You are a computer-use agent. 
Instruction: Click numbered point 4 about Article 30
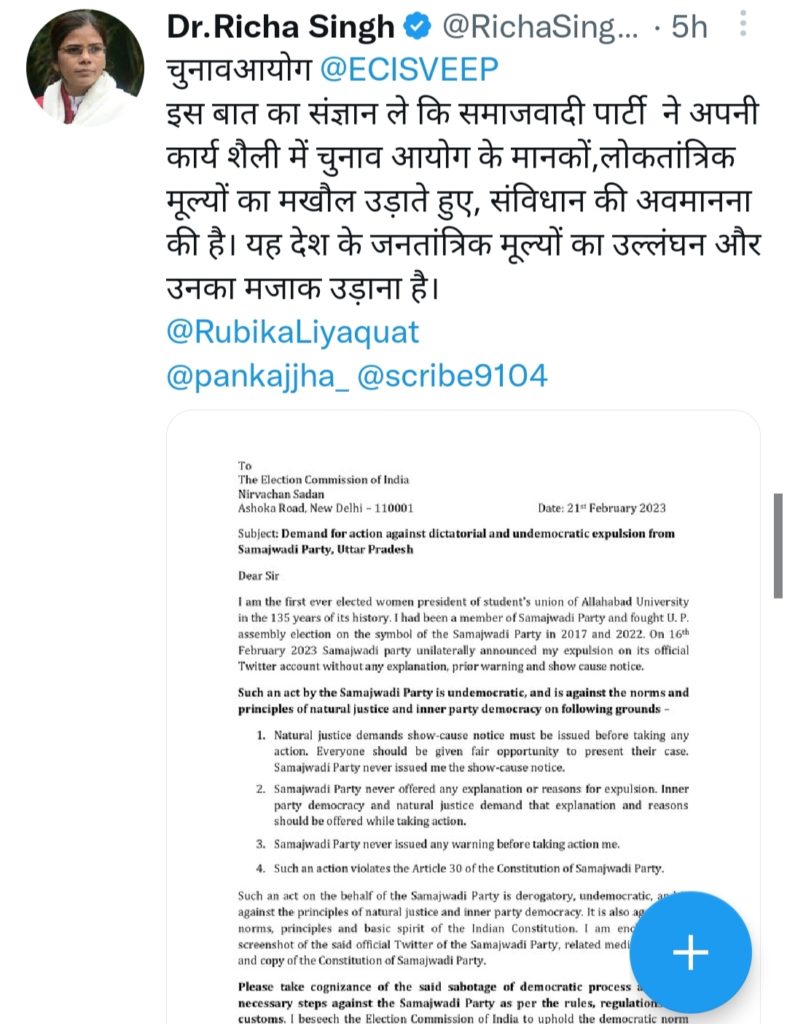[460, 868]
